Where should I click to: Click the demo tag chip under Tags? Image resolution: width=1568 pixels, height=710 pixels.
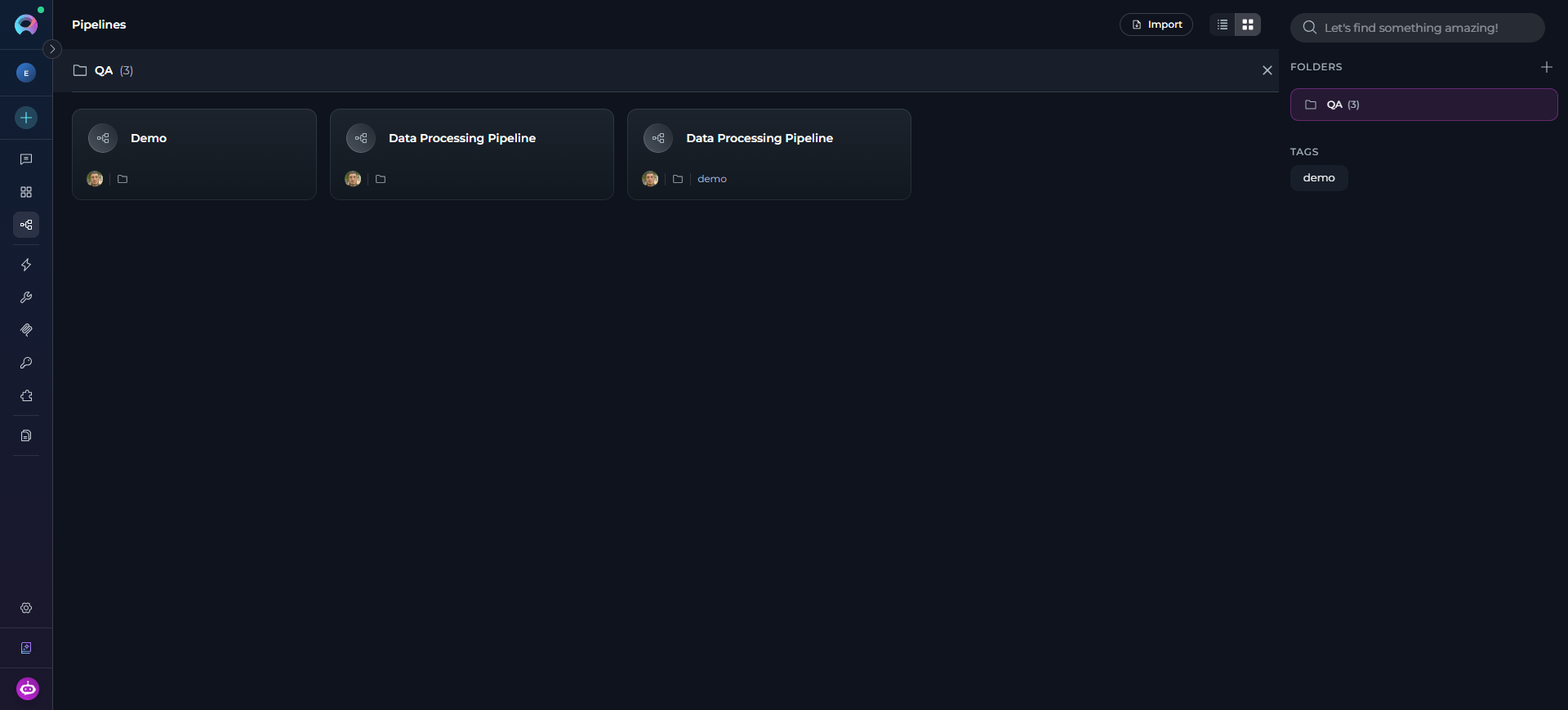1319,178
